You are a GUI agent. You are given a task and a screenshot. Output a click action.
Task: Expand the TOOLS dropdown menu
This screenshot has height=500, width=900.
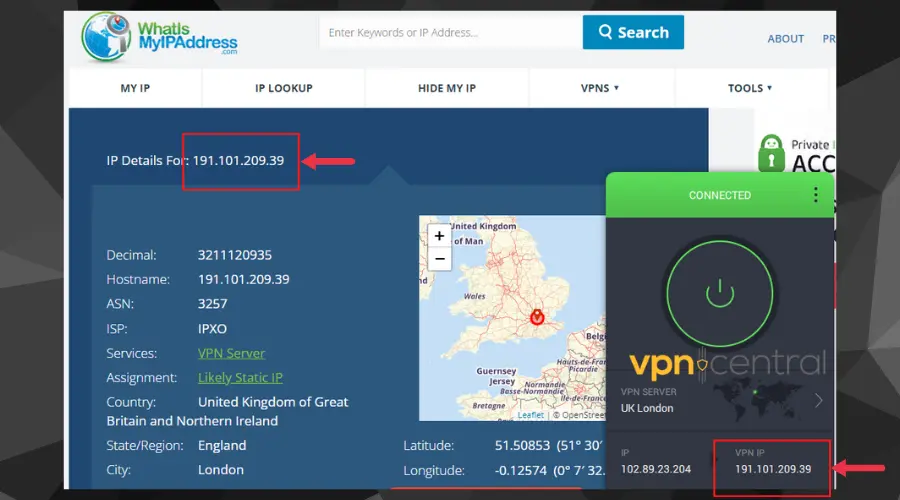coord(750,88)
